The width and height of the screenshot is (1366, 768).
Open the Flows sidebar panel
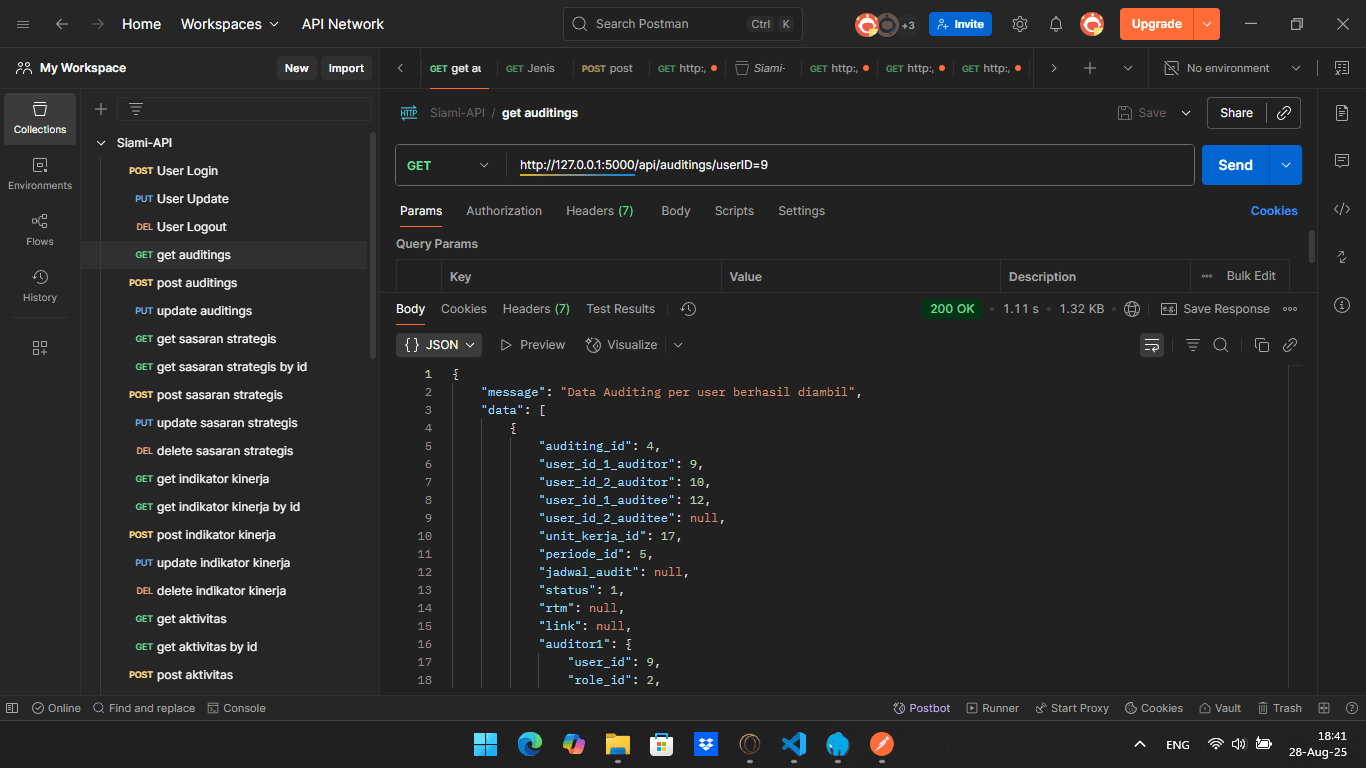click(x=40, y=229)
